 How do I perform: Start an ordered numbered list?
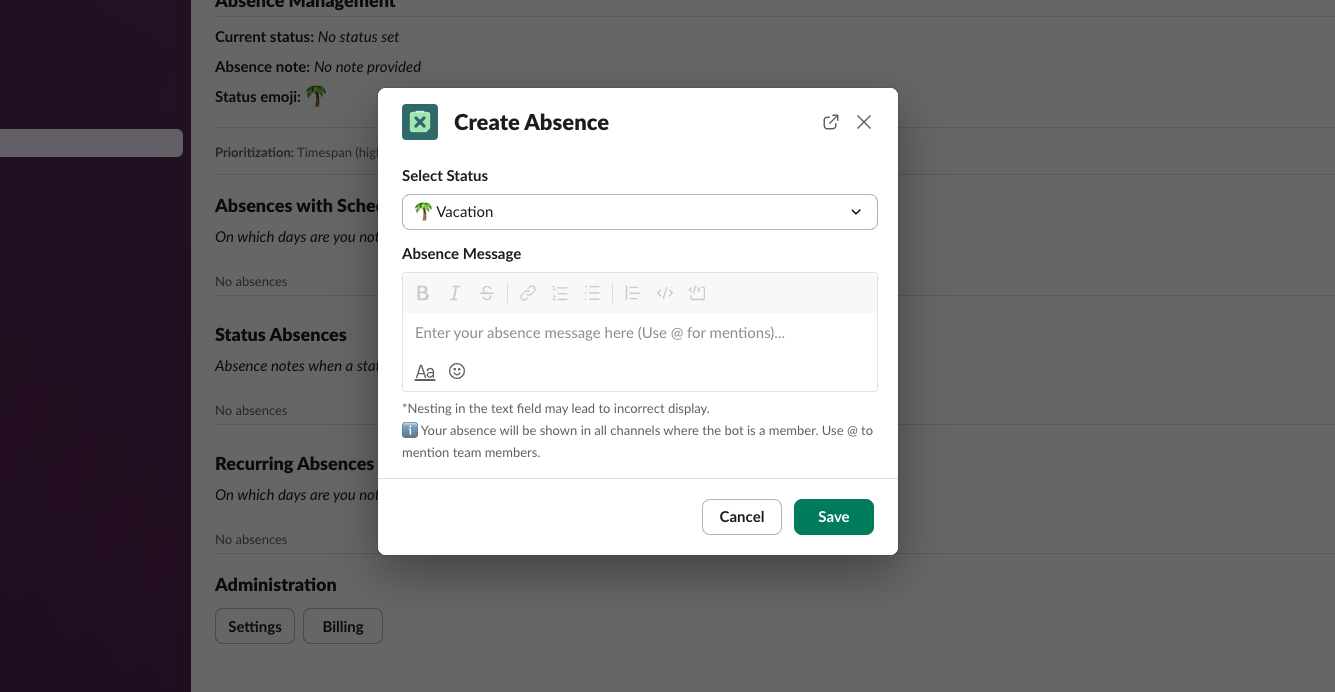pos(560,293)
